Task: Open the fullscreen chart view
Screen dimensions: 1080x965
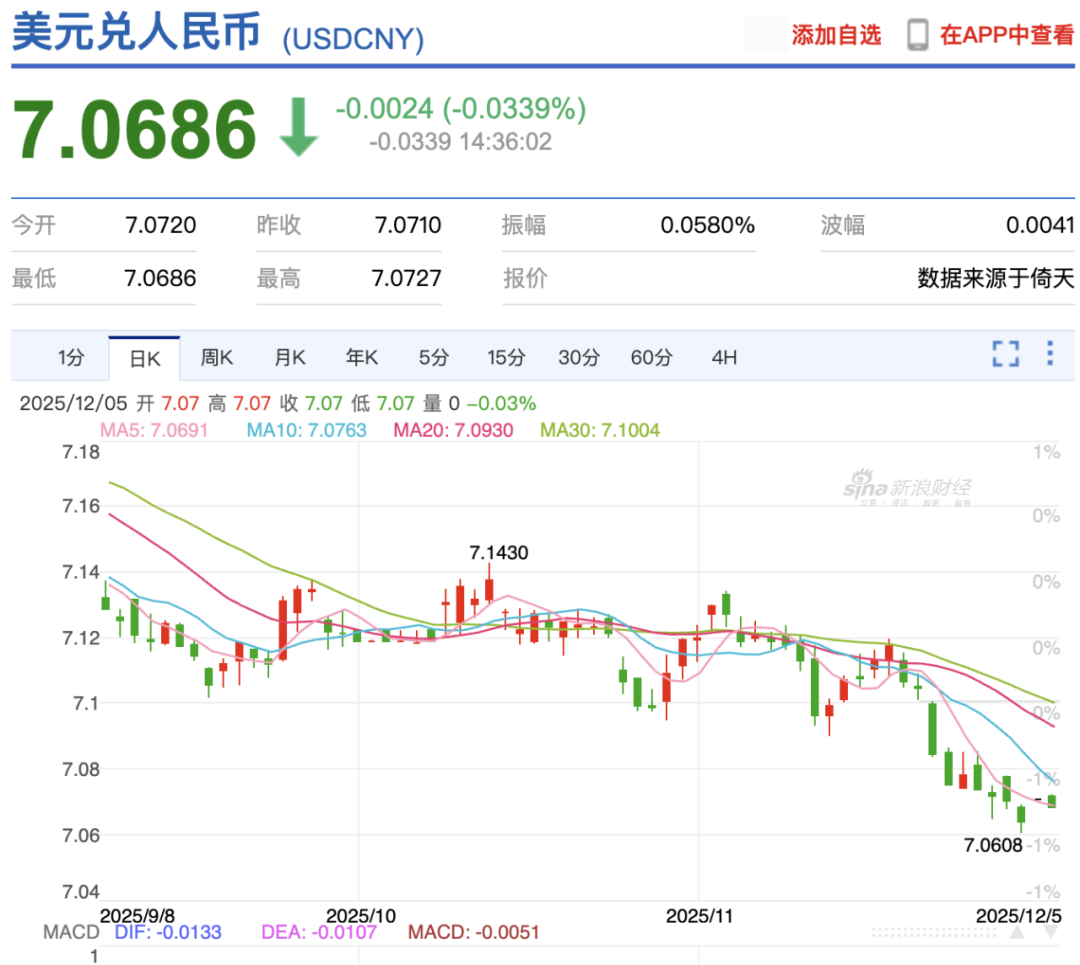Action: coord(1006,355)
